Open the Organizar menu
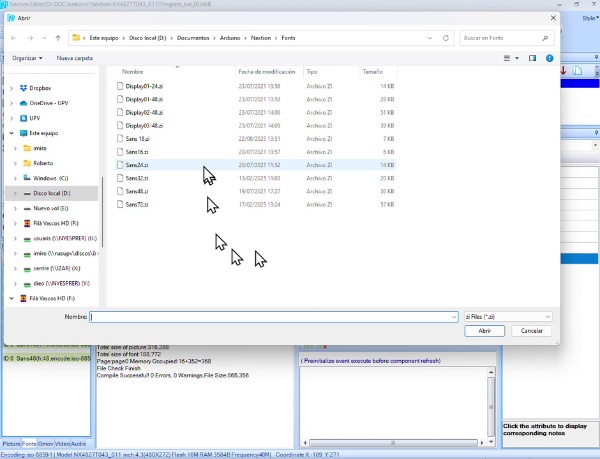The image size is (600, 459). coord(27,58)
